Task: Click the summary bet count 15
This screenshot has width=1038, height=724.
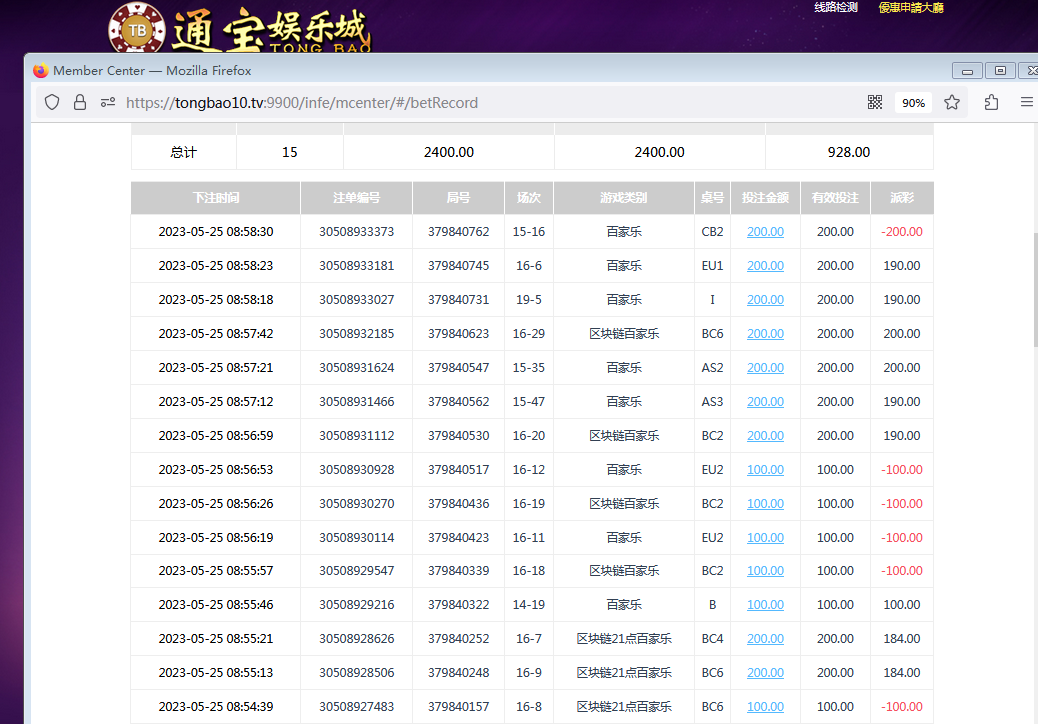Action: point(289,152)
